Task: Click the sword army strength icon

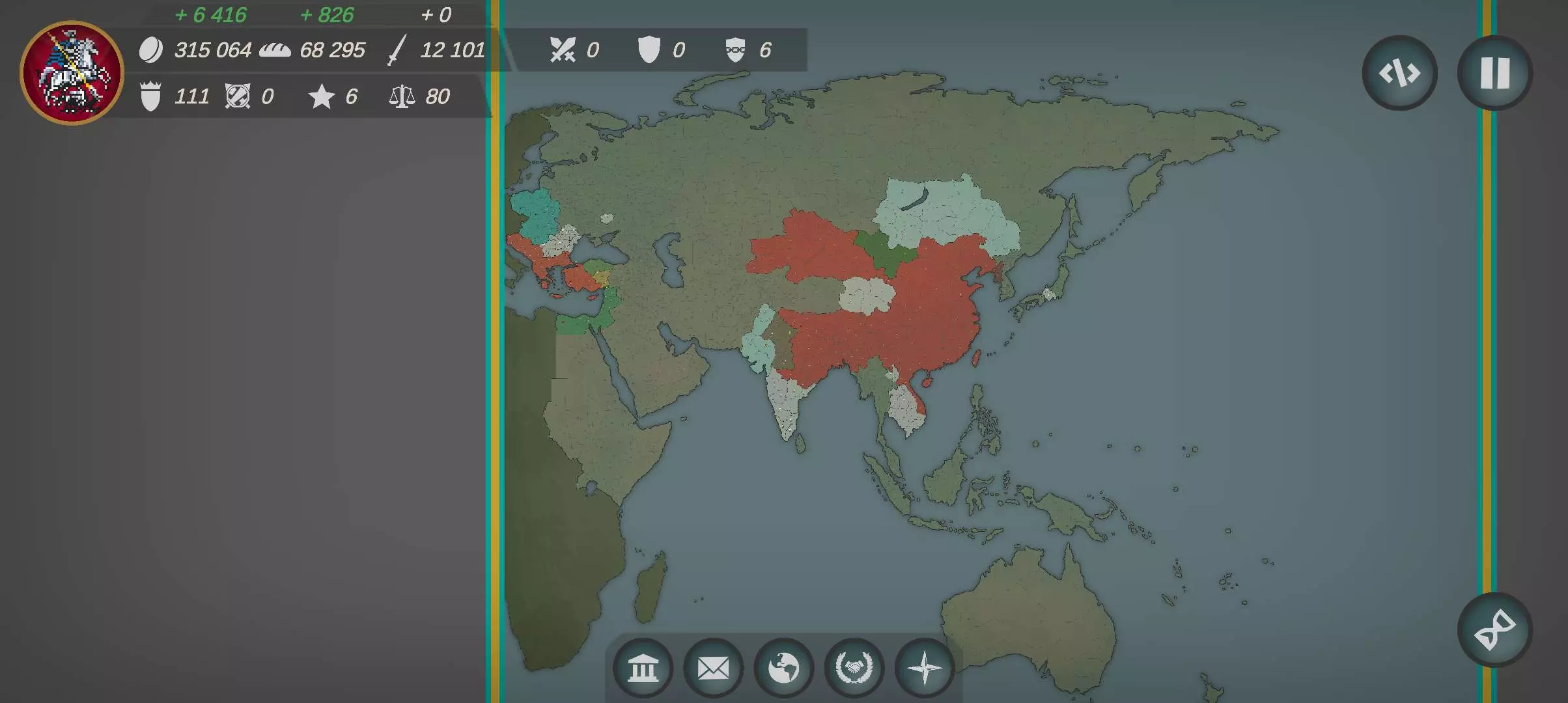Action: point(396,50)
